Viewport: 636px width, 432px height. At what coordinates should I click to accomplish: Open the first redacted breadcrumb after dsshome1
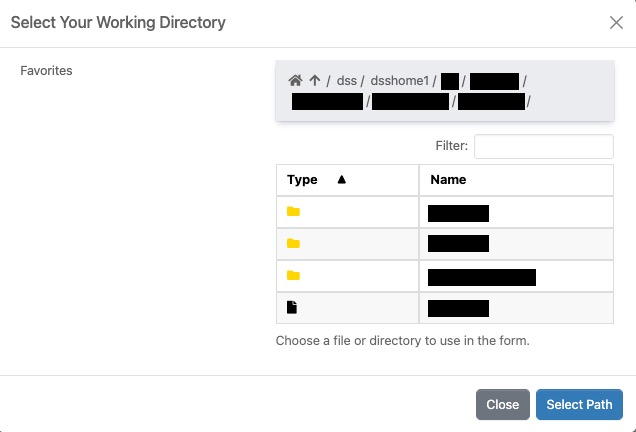click(x=449, y=81)
